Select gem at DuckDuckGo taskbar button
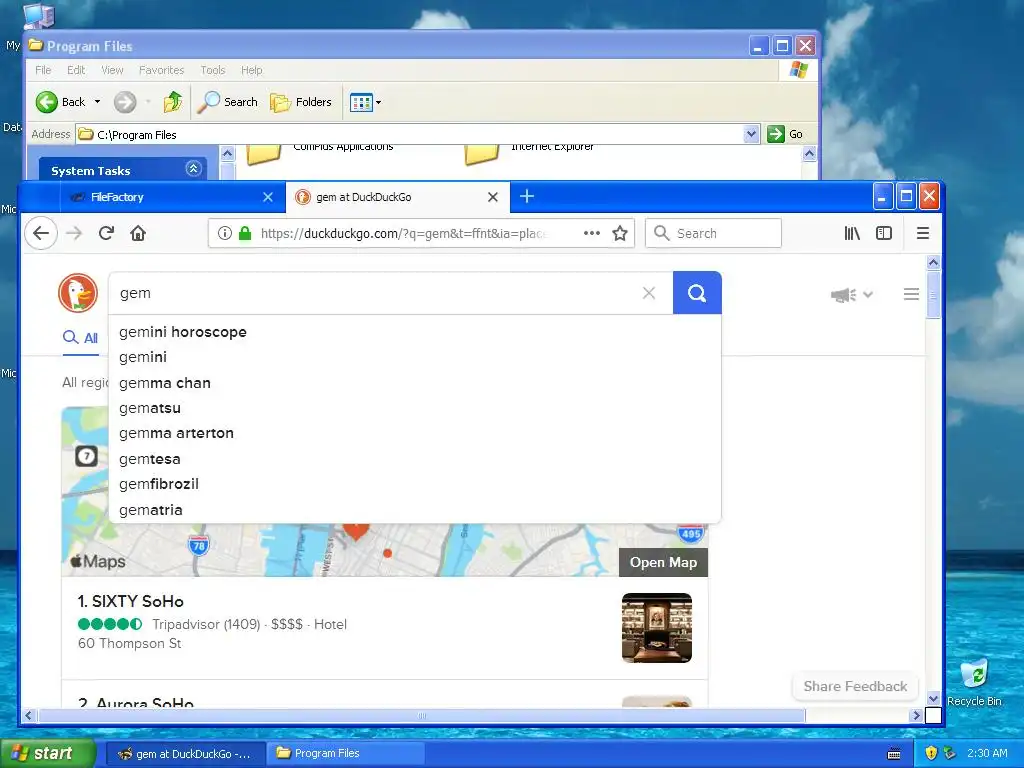1024x768 pixels. pos(186,753)
